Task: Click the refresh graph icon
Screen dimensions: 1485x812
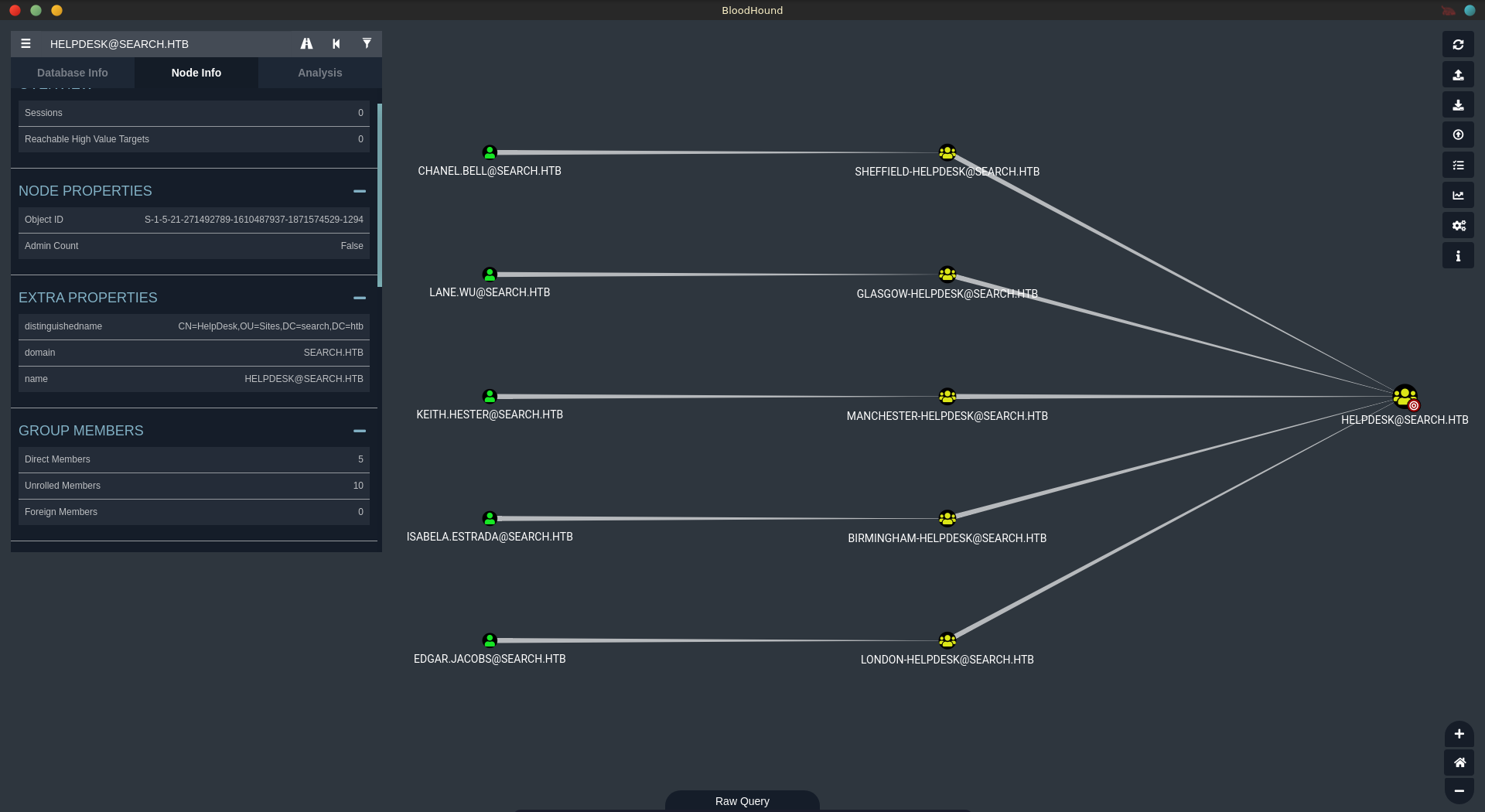Action: pyautogui.click(x=1458, y=45)
